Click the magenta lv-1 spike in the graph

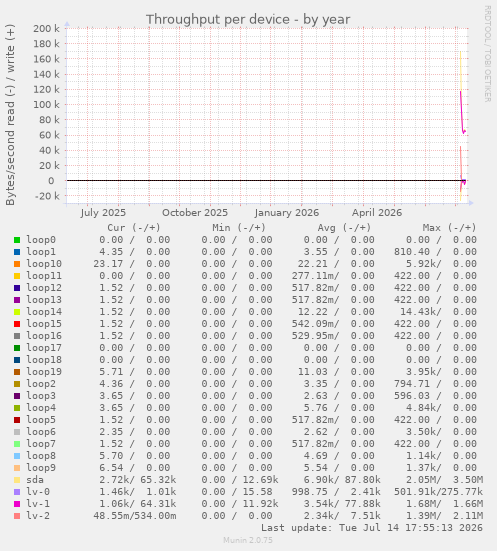click(462, 111)
